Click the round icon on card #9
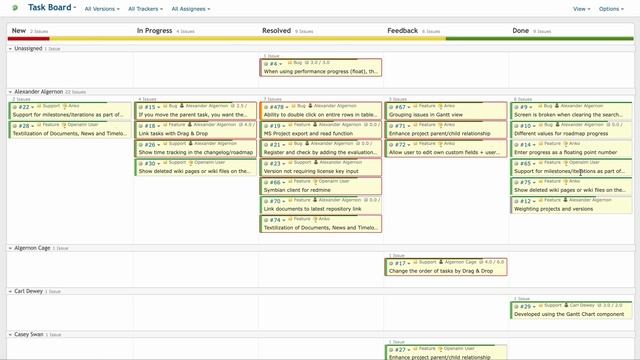 [x=516, y=107]
